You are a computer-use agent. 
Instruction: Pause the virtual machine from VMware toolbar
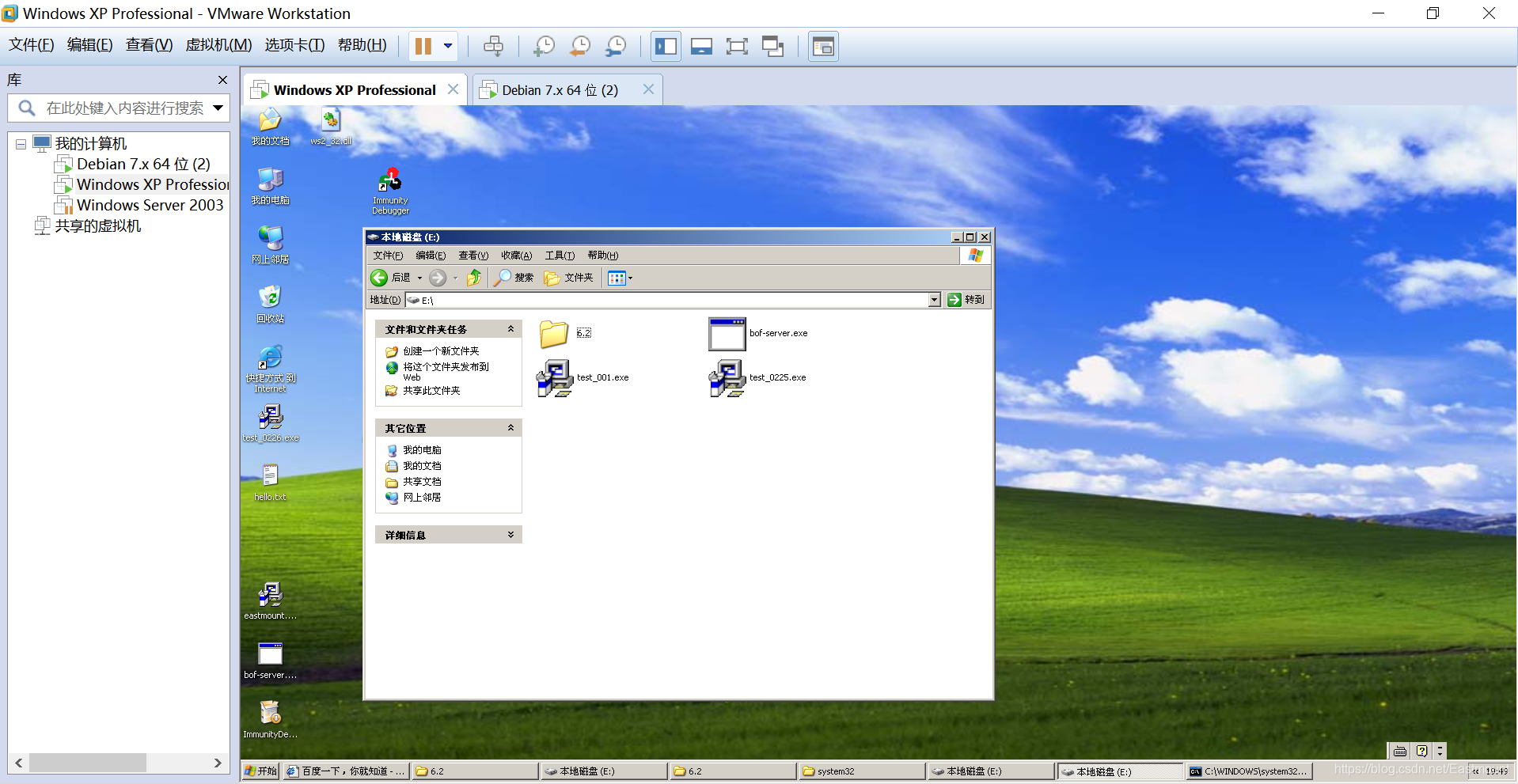(423, 46)
